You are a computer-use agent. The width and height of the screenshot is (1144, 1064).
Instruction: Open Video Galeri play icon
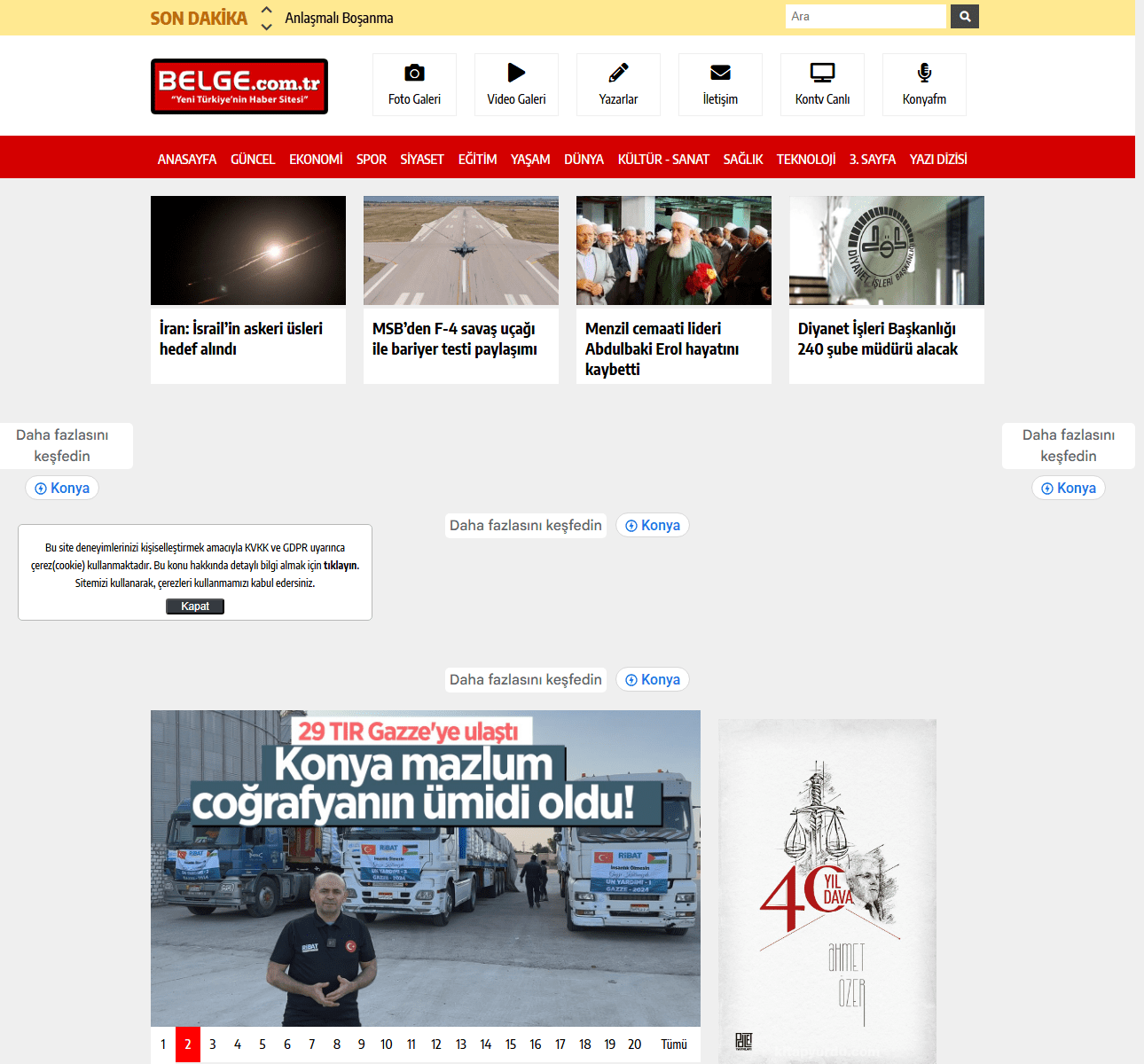coord(516,73)
